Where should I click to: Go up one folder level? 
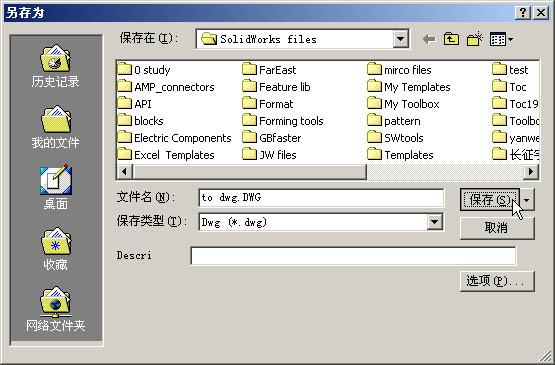click(451, 39)
